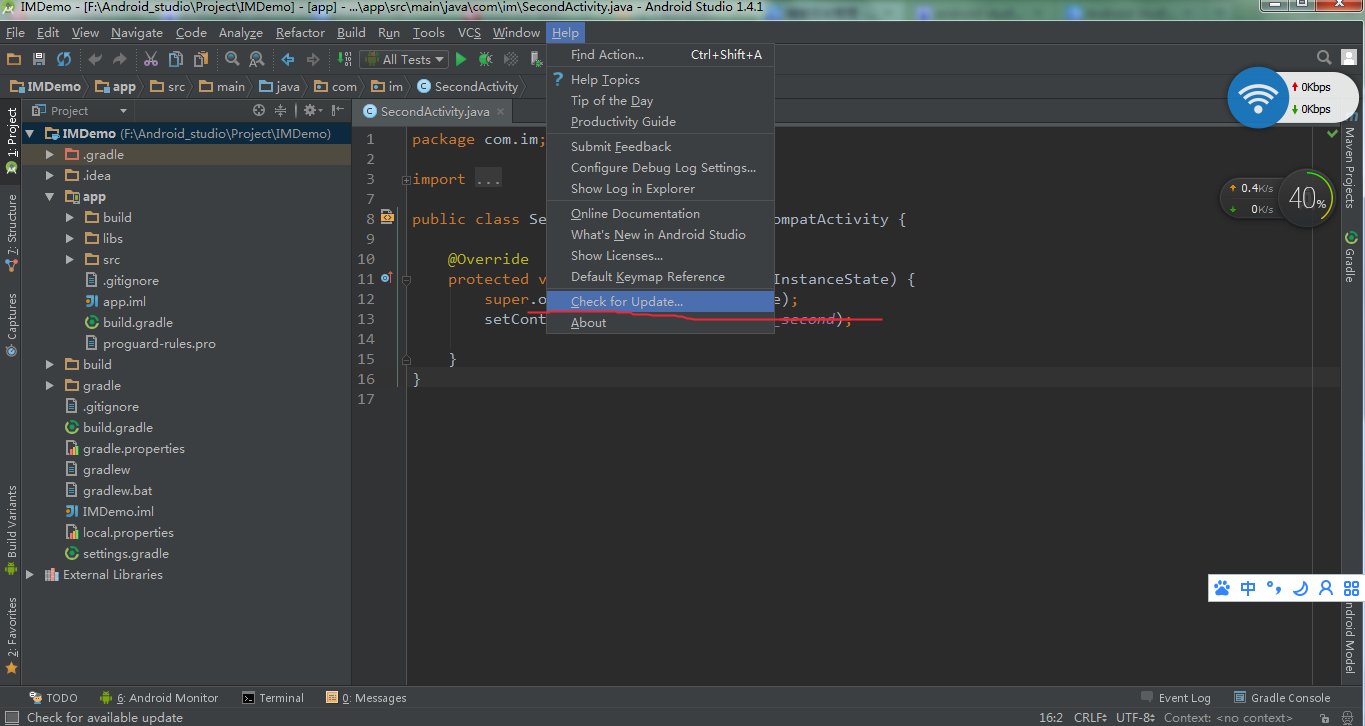This screenshot has height=726, width=1365.
Task: Debug app with green bug icon
Action: click(486, 60)
